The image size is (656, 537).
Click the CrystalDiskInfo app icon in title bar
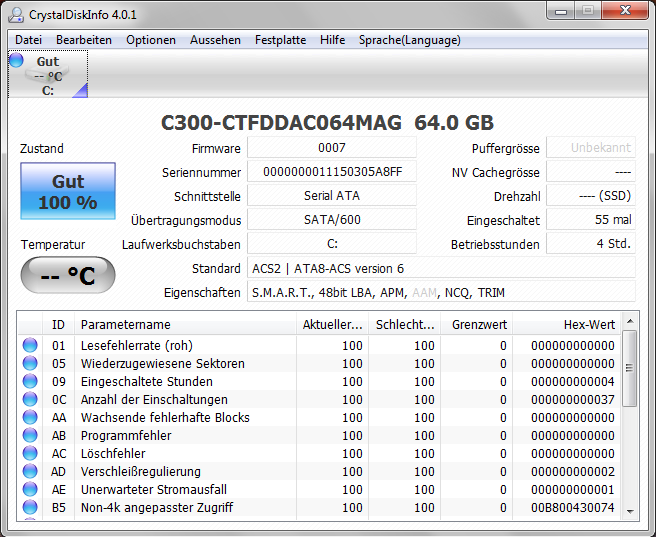(16, 15)
